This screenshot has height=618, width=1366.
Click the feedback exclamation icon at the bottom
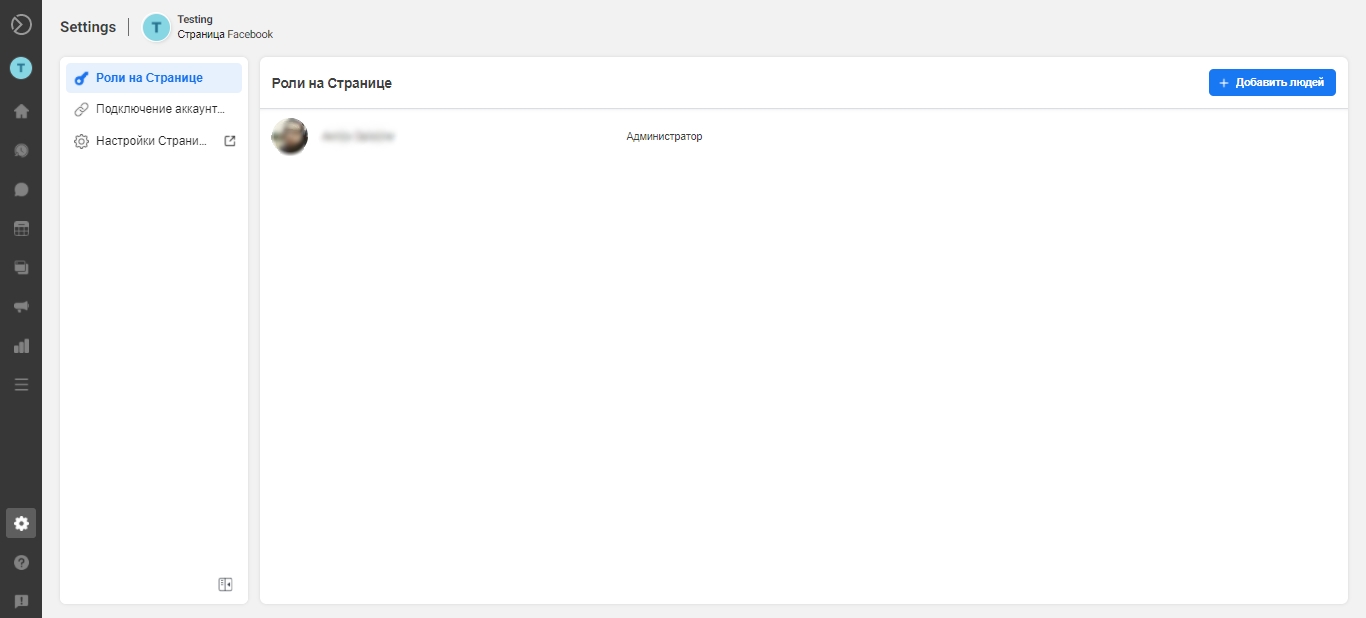click(21, 601)
